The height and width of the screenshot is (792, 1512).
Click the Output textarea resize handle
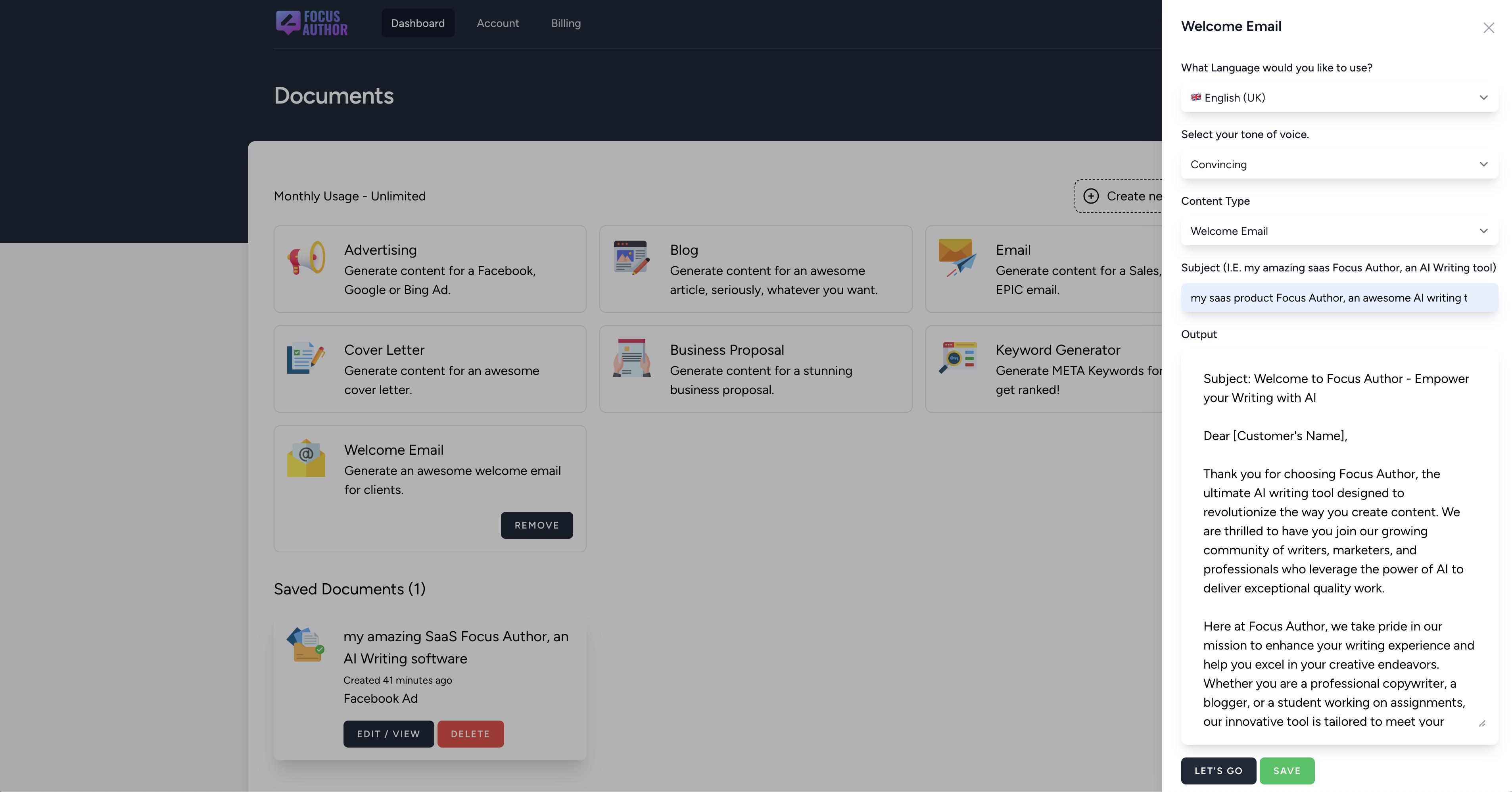[1481, 723]
